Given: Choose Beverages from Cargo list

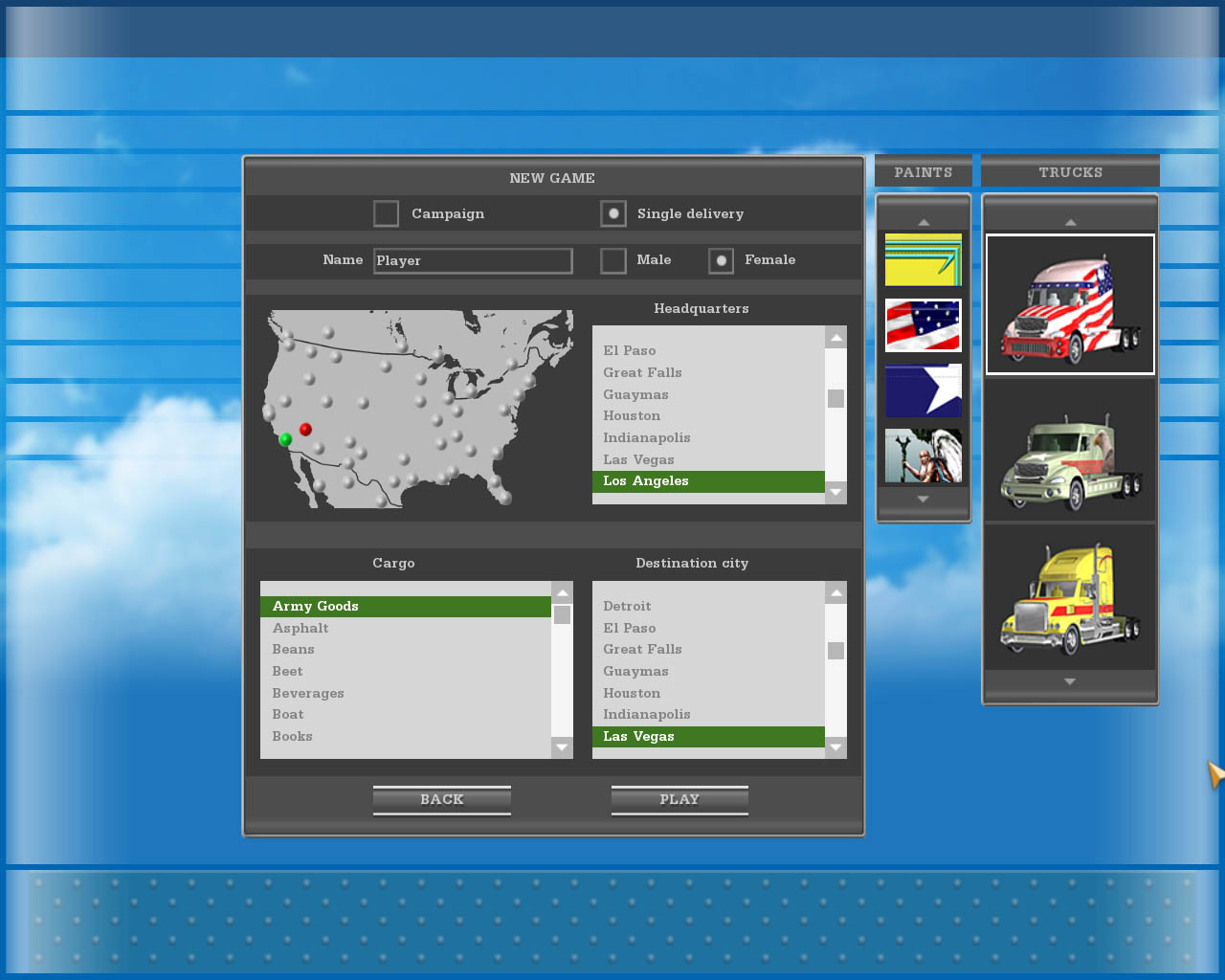Looking at the screenshot, I should 308,694.
